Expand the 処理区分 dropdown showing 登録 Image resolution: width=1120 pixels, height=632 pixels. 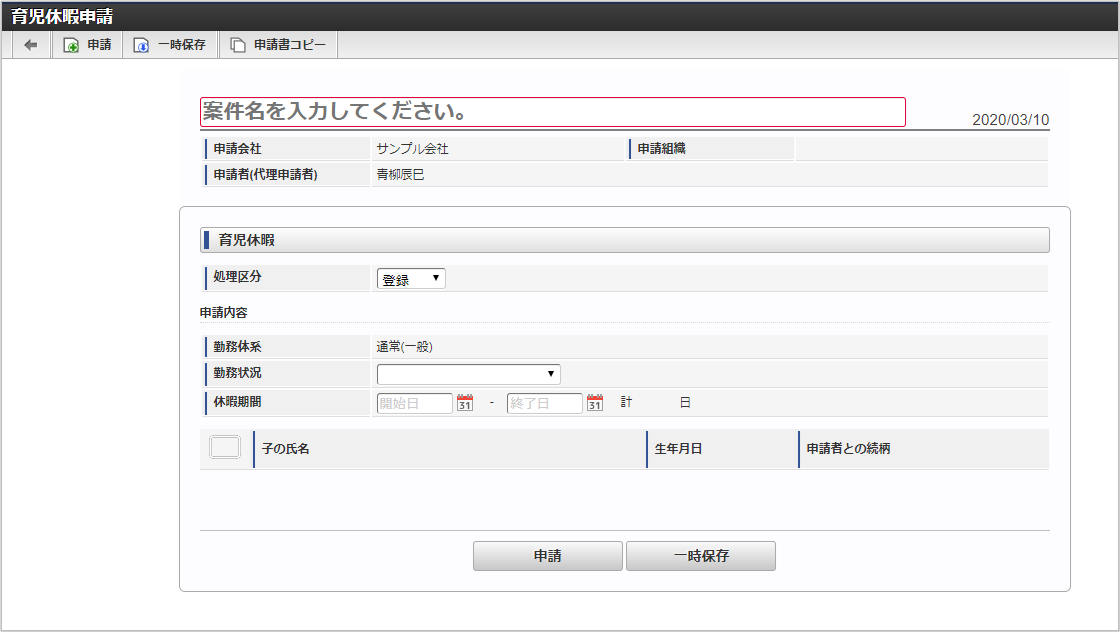tap(411, 279)
